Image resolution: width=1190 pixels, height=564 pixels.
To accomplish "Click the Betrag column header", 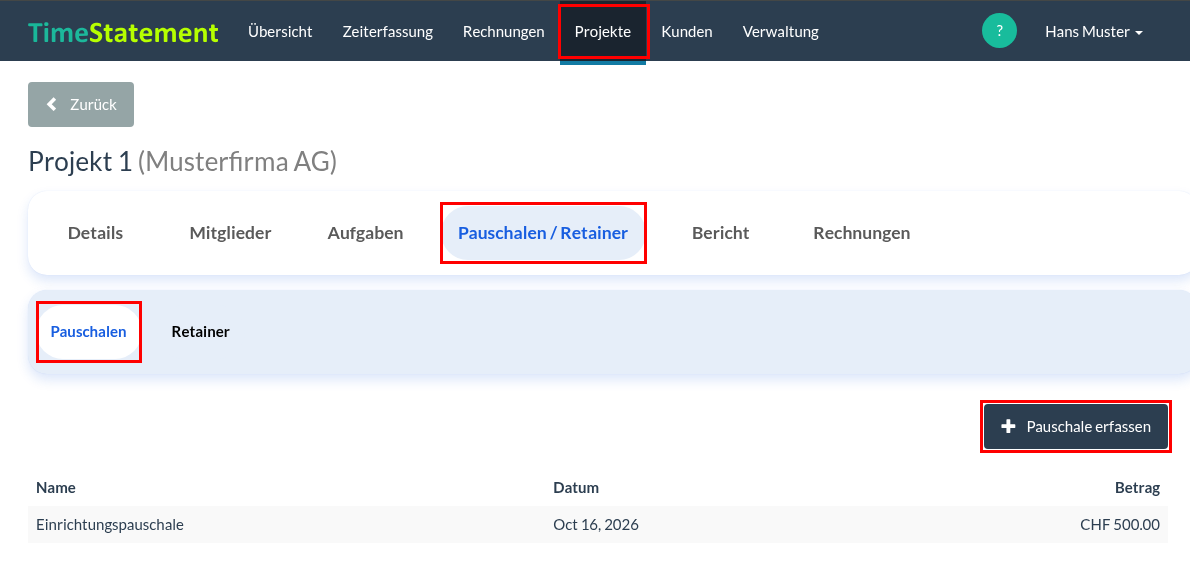I will [1137, 488].
